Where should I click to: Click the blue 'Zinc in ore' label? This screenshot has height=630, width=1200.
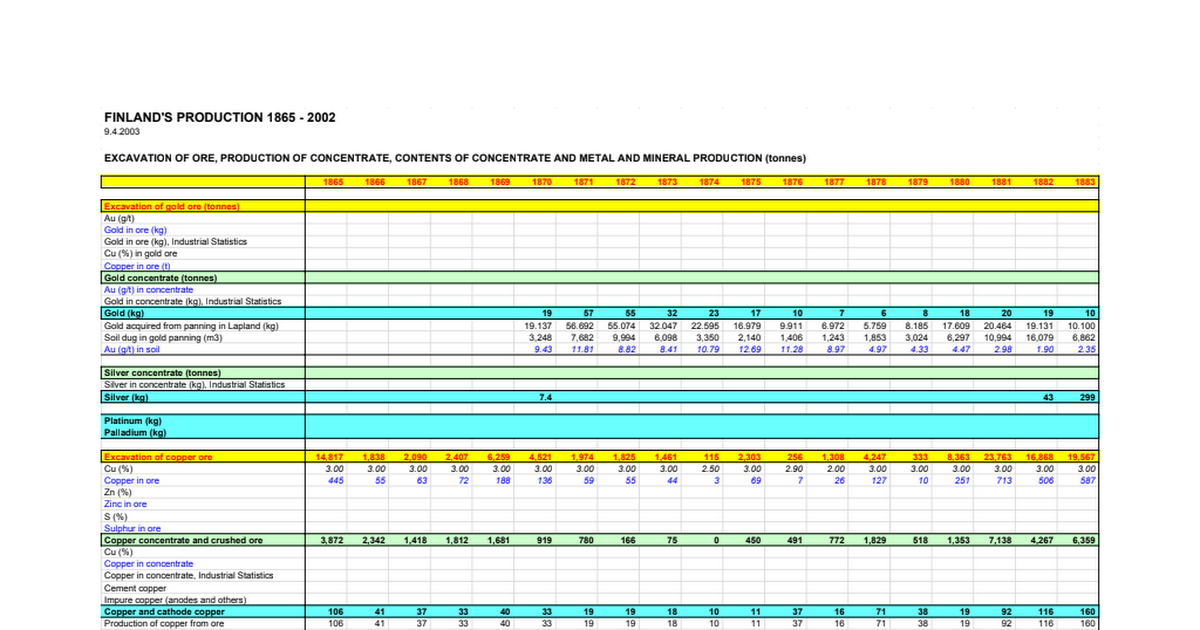point(125,504)
